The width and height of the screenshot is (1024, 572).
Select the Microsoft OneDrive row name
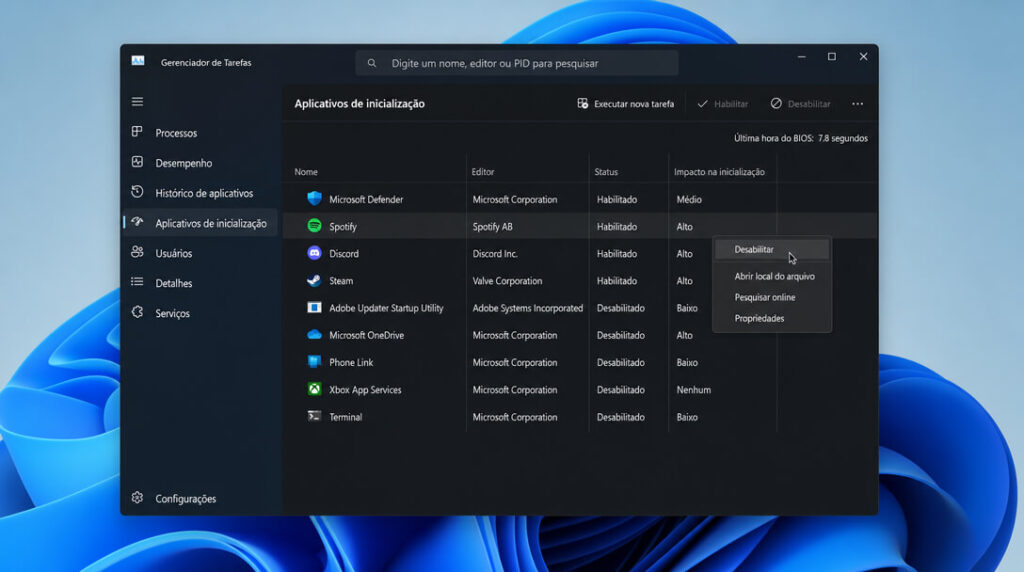[366, 335]
